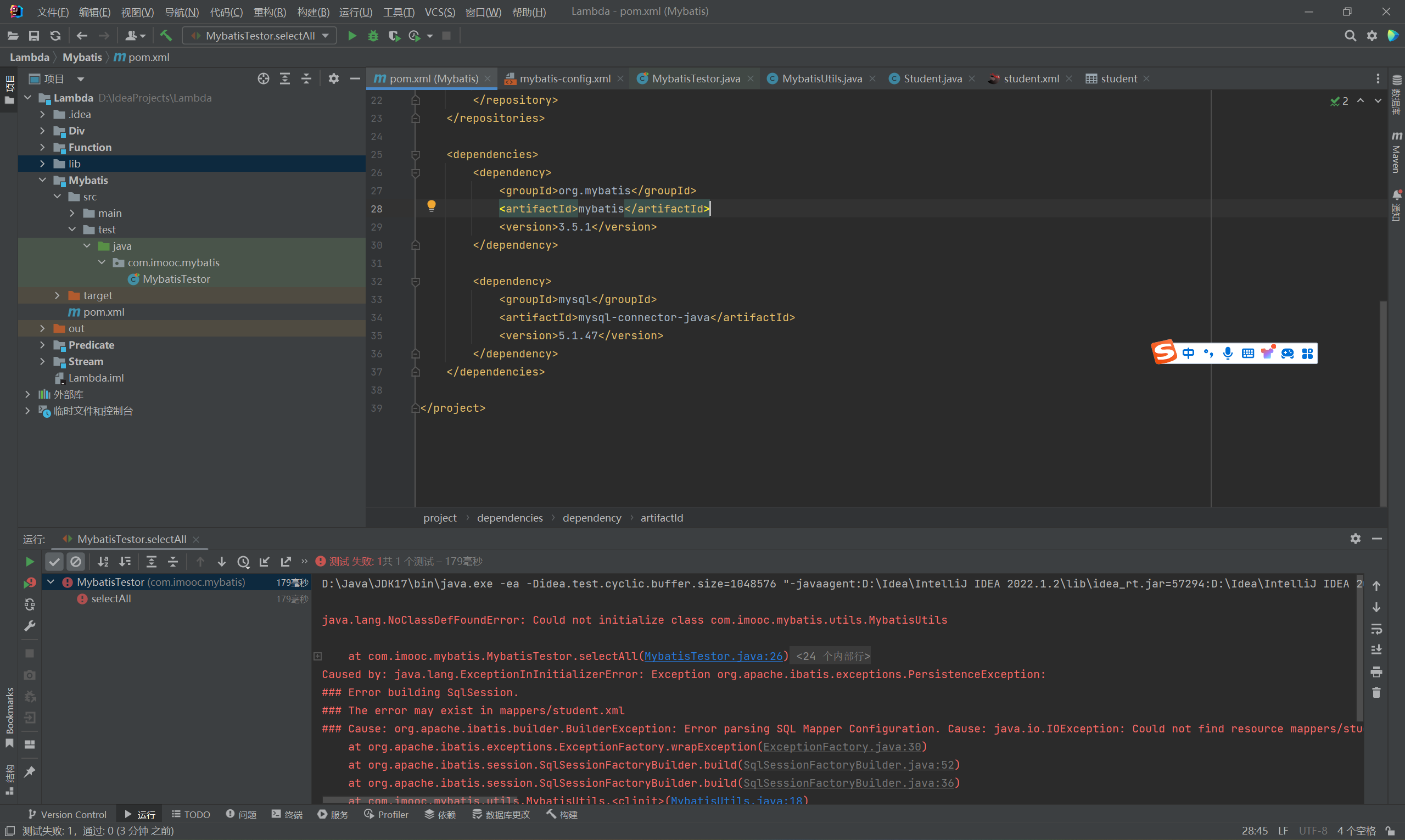The width and height of the screenshot is (1405, 840).
Task: Click the Sync reload icon in toolbar
Action: click(x=55, y=36)
